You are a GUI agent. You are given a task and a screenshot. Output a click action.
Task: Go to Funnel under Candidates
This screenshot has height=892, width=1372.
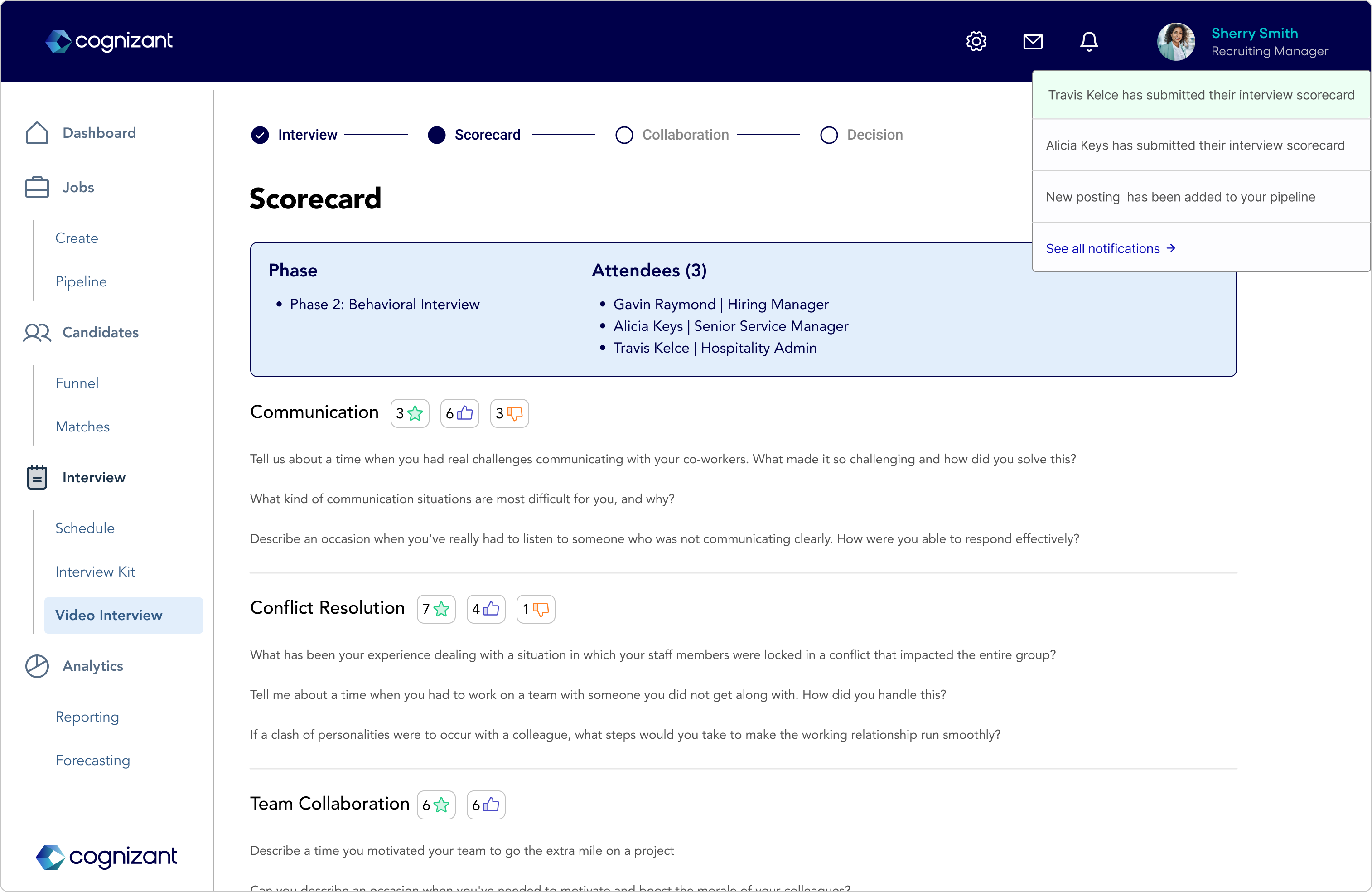point(77,383)
